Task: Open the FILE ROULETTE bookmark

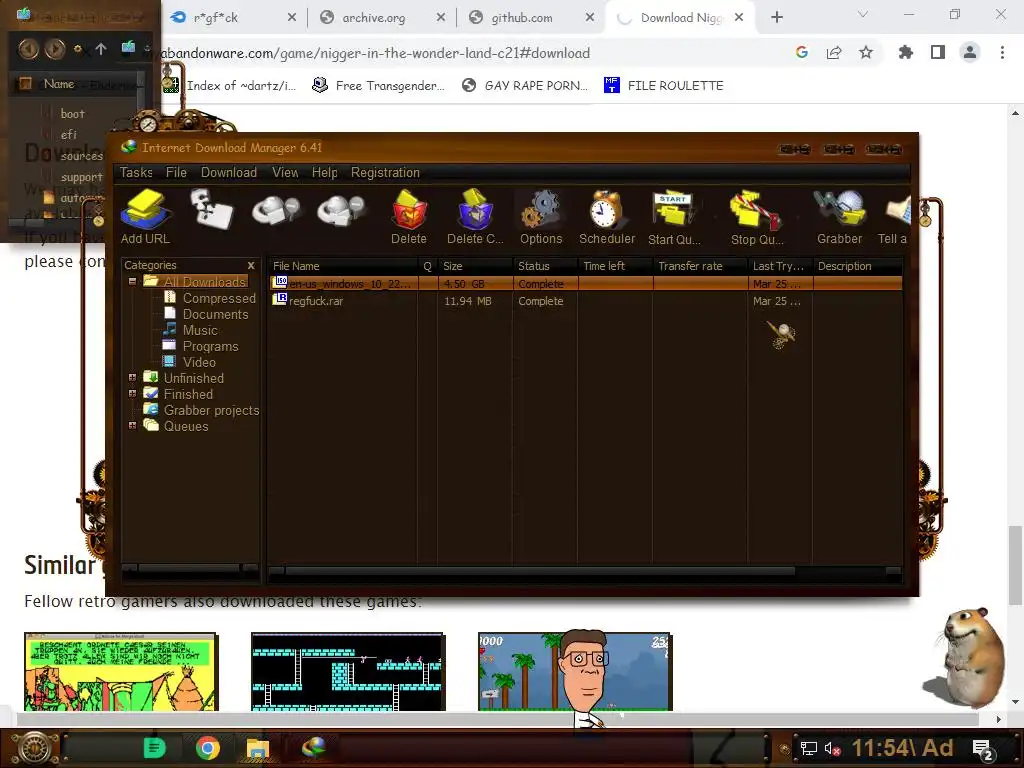Action: 664,86
